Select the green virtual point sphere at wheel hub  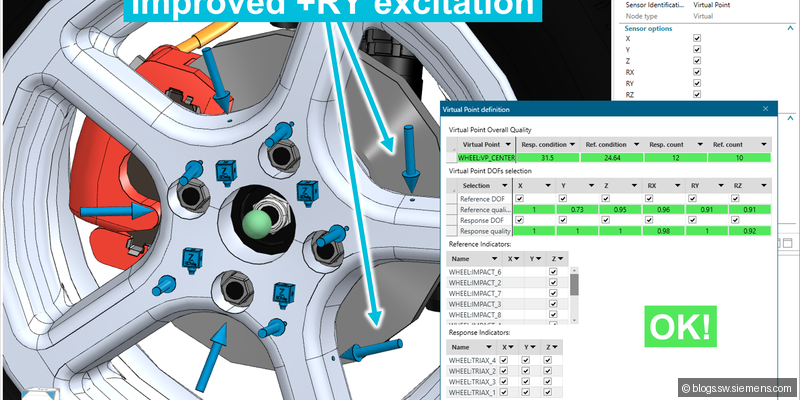pyautogui.click(x=255, y=222)
